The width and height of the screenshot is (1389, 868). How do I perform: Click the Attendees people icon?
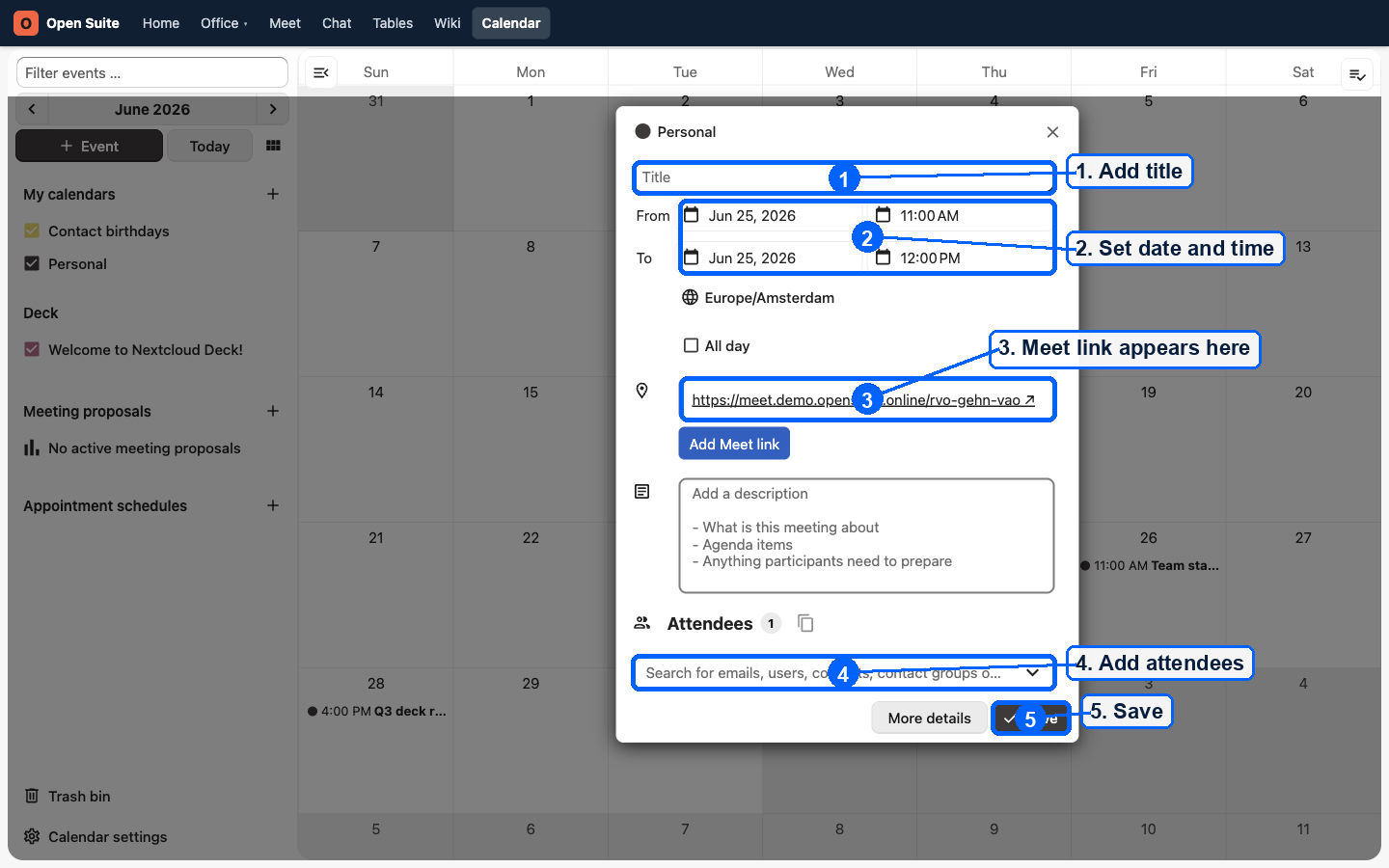[641, 623]
